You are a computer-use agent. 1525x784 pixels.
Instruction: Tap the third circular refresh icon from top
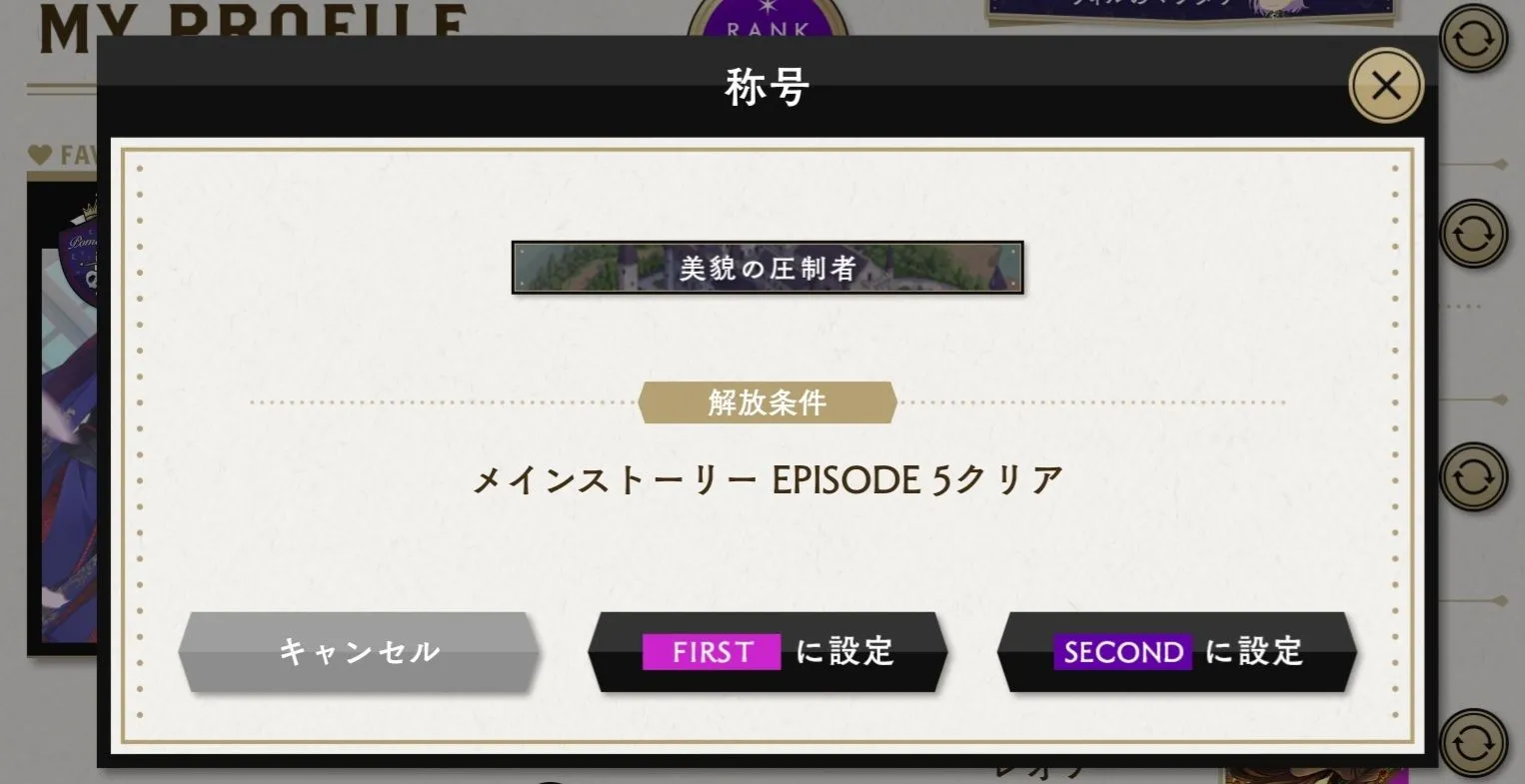(1473, 477)
